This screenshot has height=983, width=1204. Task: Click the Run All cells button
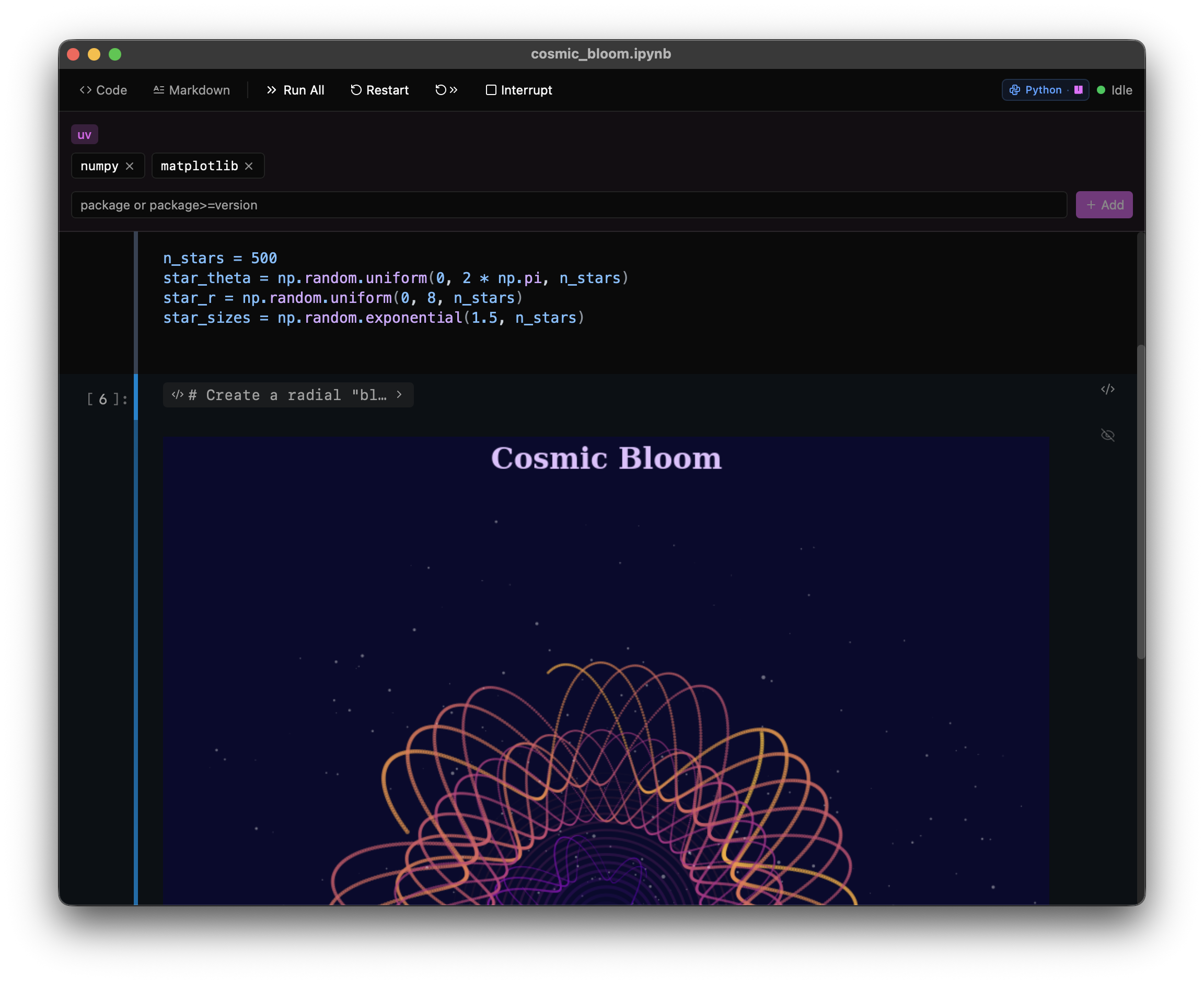(x=295, y=90)
